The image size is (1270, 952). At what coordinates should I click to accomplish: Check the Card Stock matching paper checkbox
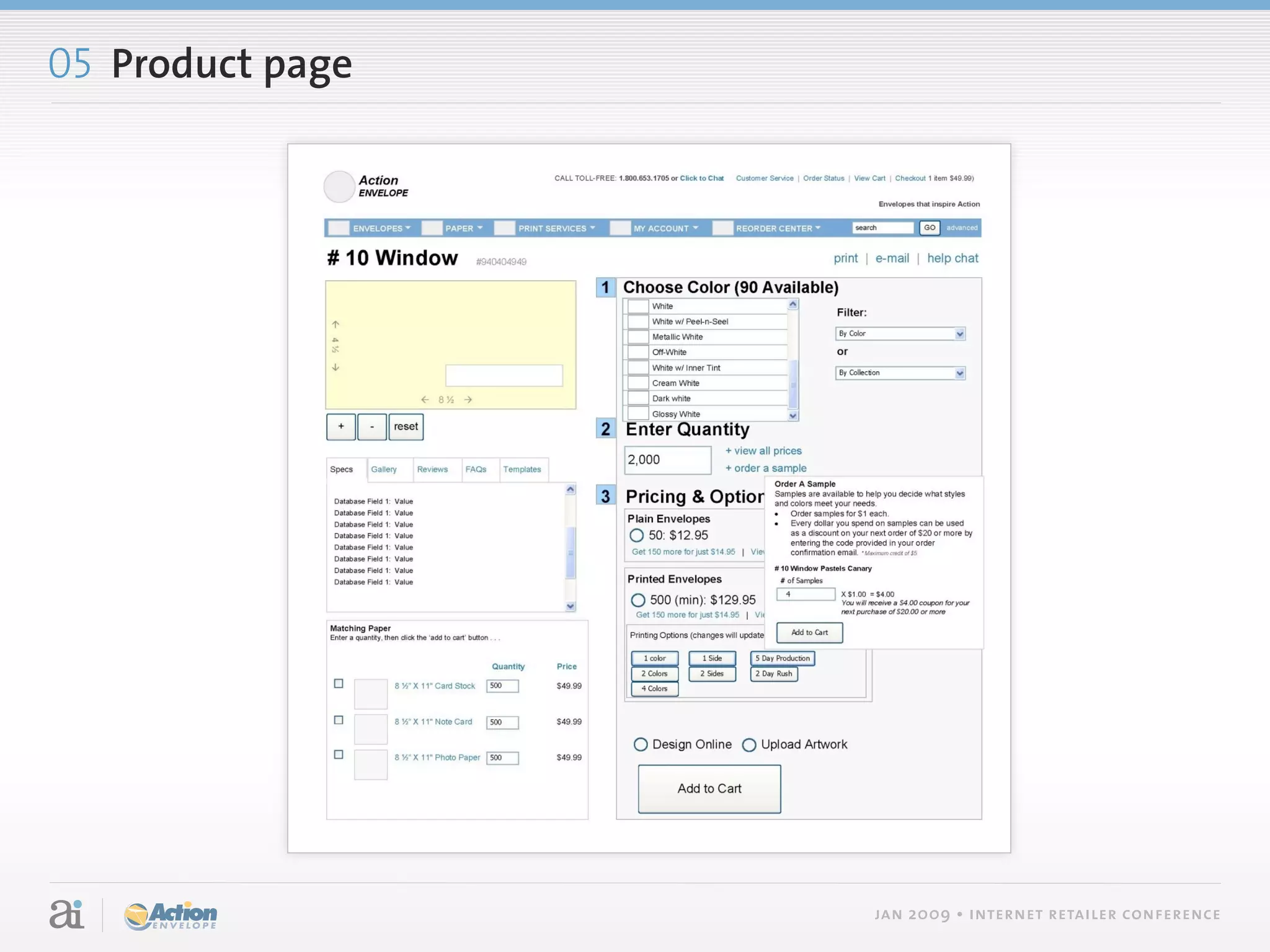coord(339,684)
